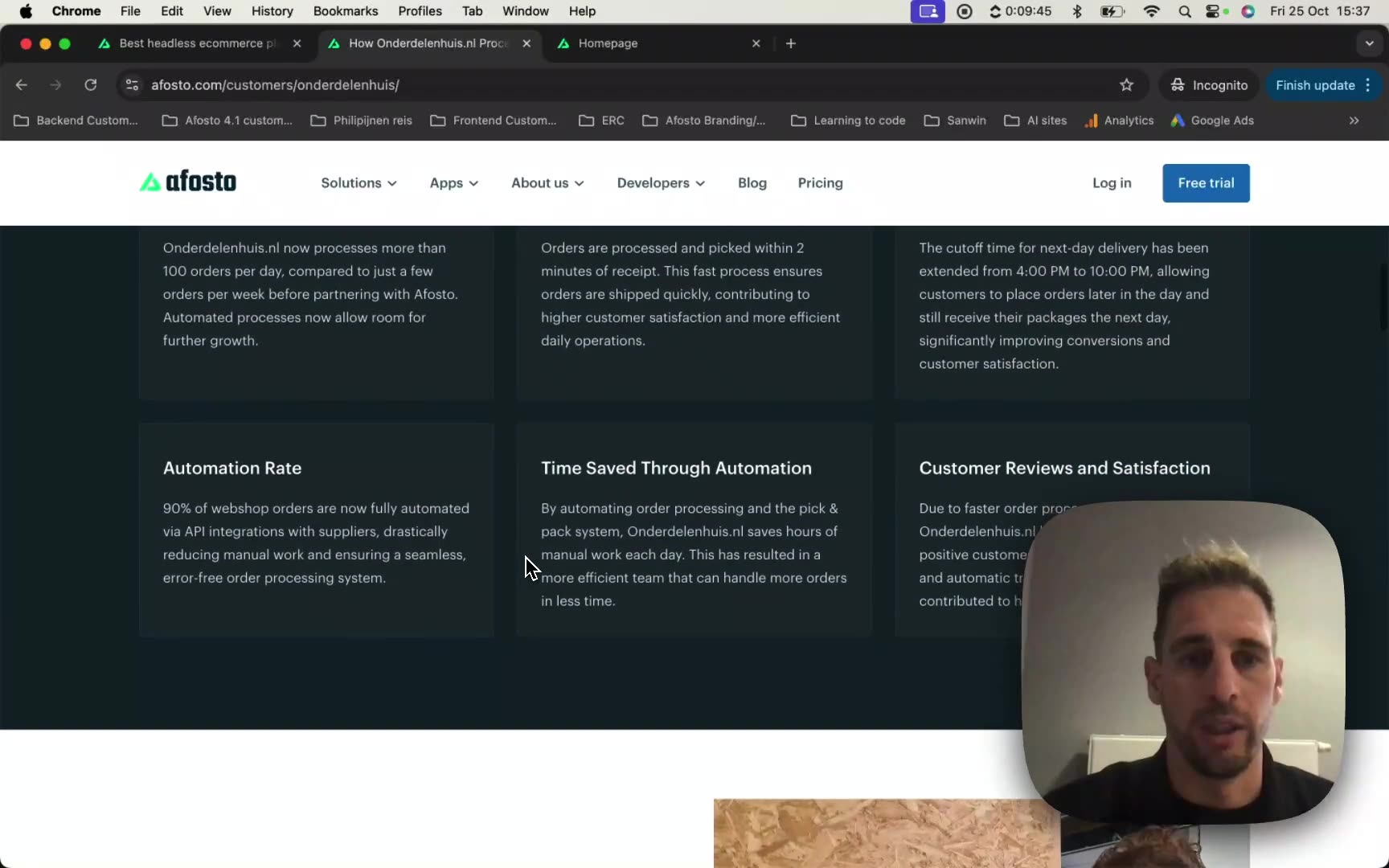Click the battery status icon
The image size is (1389, 868).
pos(1113,11)
